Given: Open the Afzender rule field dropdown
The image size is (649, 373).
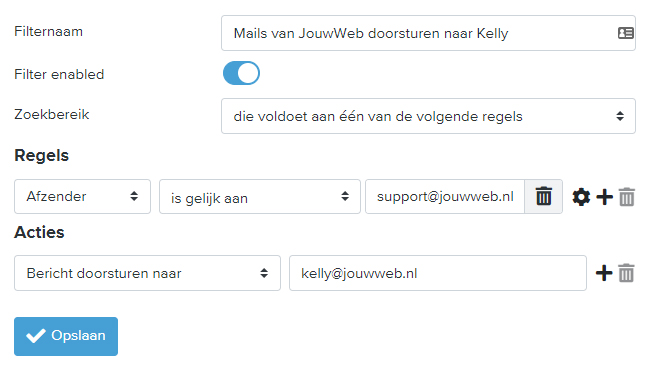Looking at the screenshot, I should (x=82, y=196).
